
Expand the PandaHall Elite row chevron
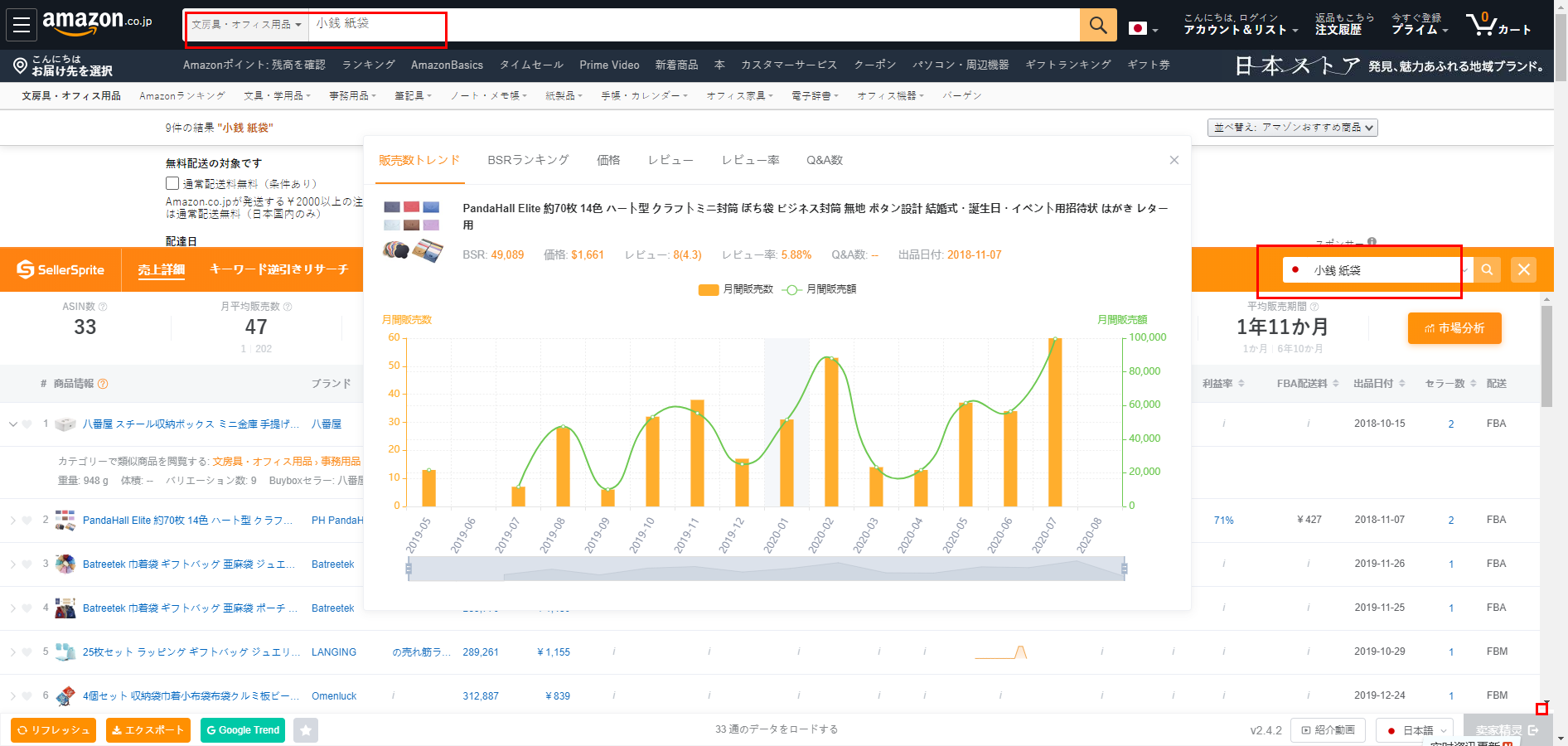[12, 521]
